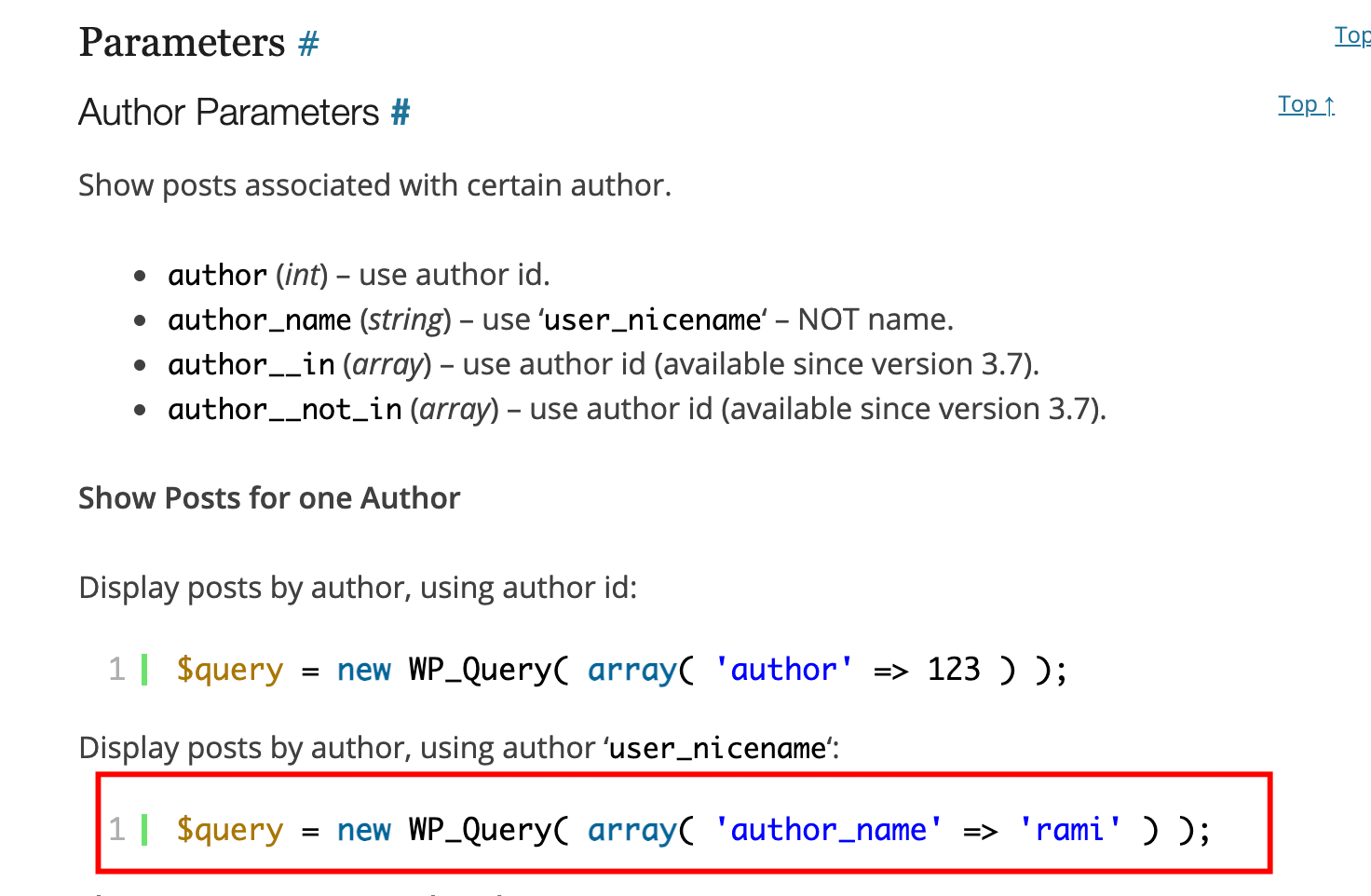
Task: Click line number 1 of author id code
Action: tap(116, 669)
